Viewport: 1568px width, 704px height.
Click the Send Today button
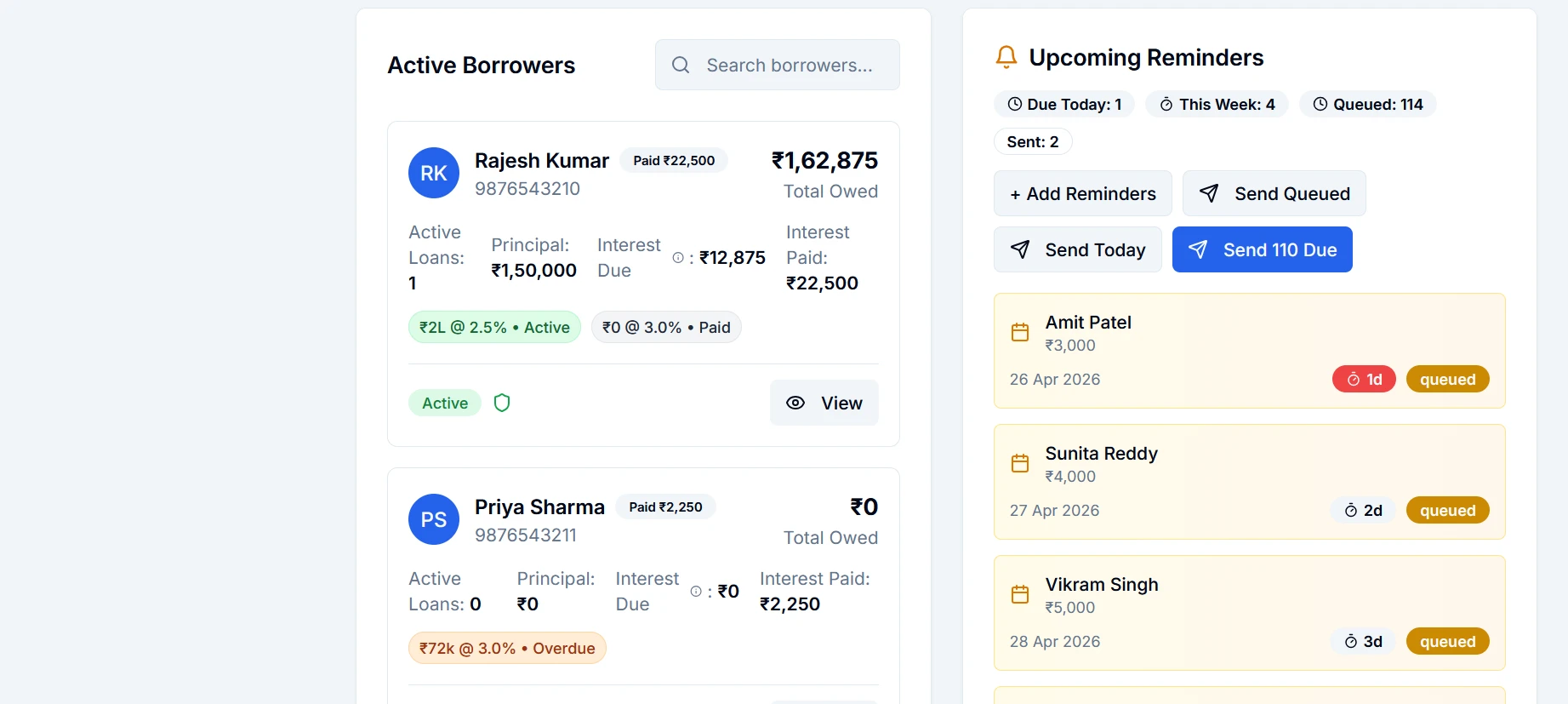pyautogui.click(x=1078, y=249)
